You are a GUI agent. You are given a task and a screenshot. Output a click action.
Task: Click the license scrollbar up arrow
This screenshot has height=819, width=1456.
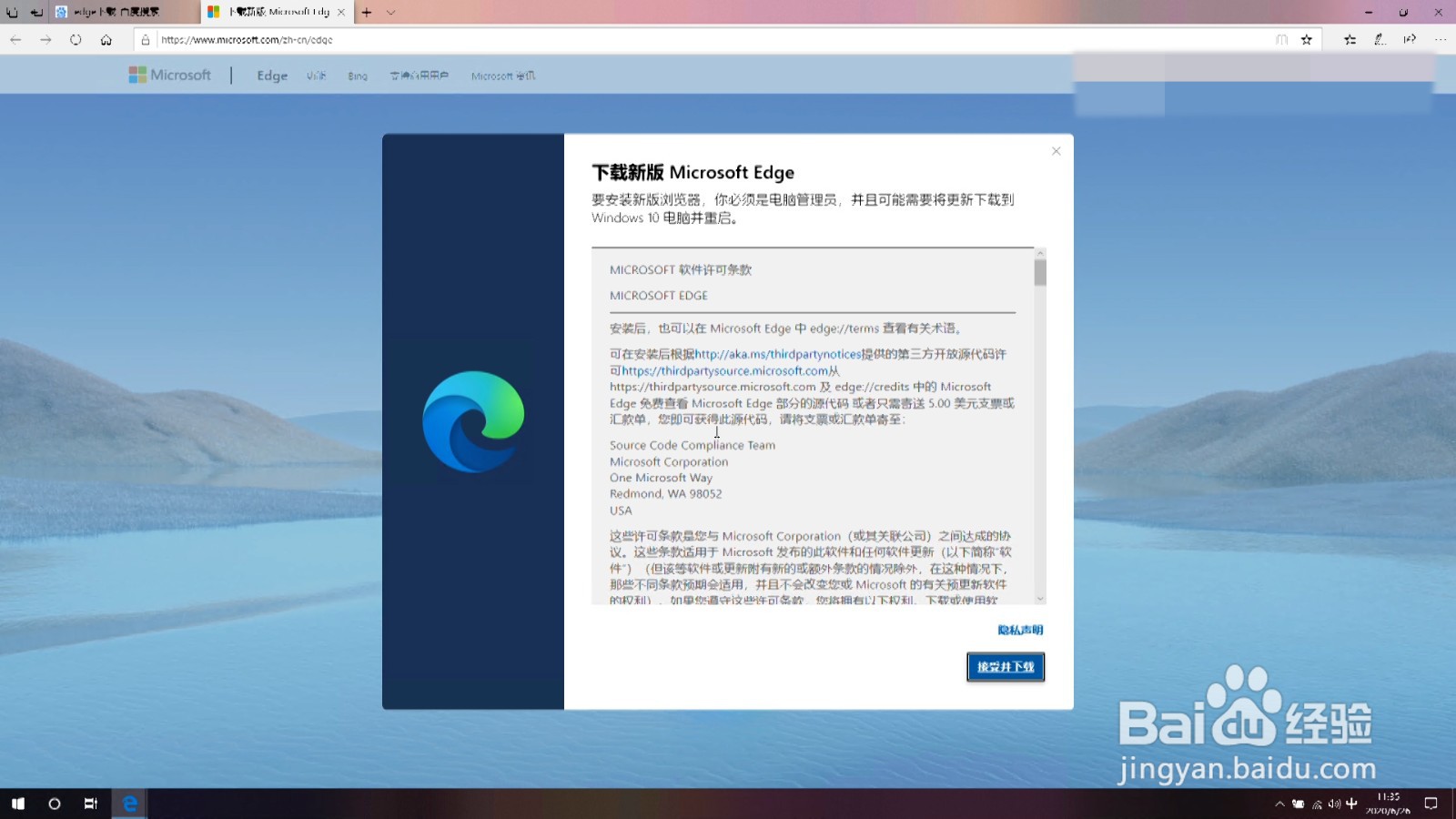1040,253
